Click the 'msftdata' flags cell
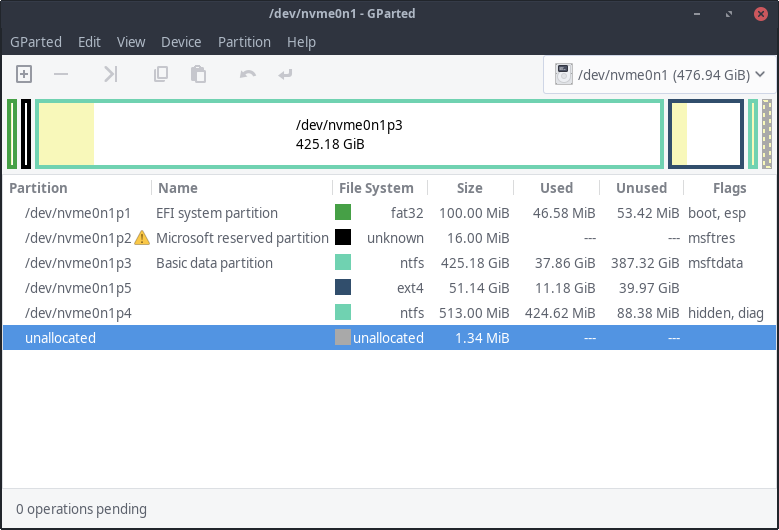Viewport: 779px width, 530px height. pos(715,263)
